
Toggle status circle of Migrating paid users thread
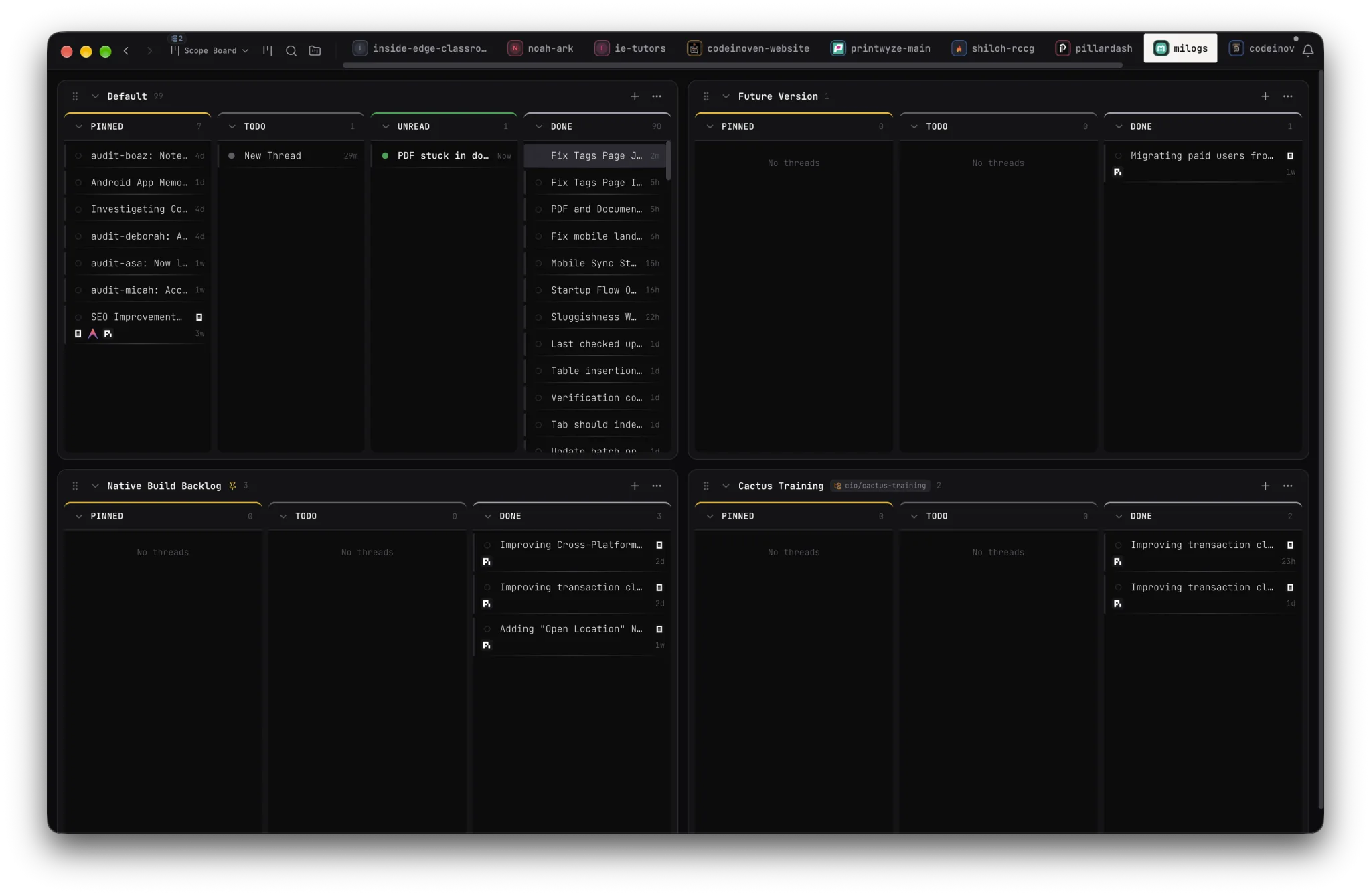tap(1118, 156)
